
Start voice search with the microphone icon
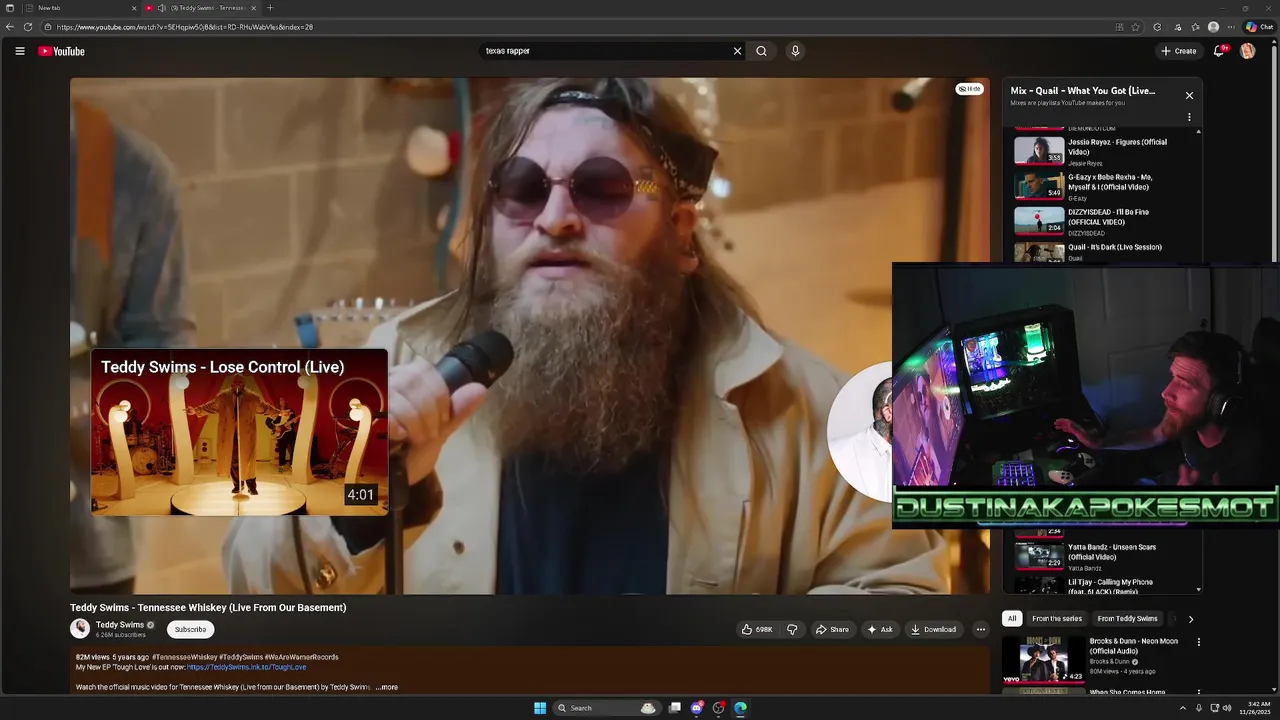(x=795, y=51)
